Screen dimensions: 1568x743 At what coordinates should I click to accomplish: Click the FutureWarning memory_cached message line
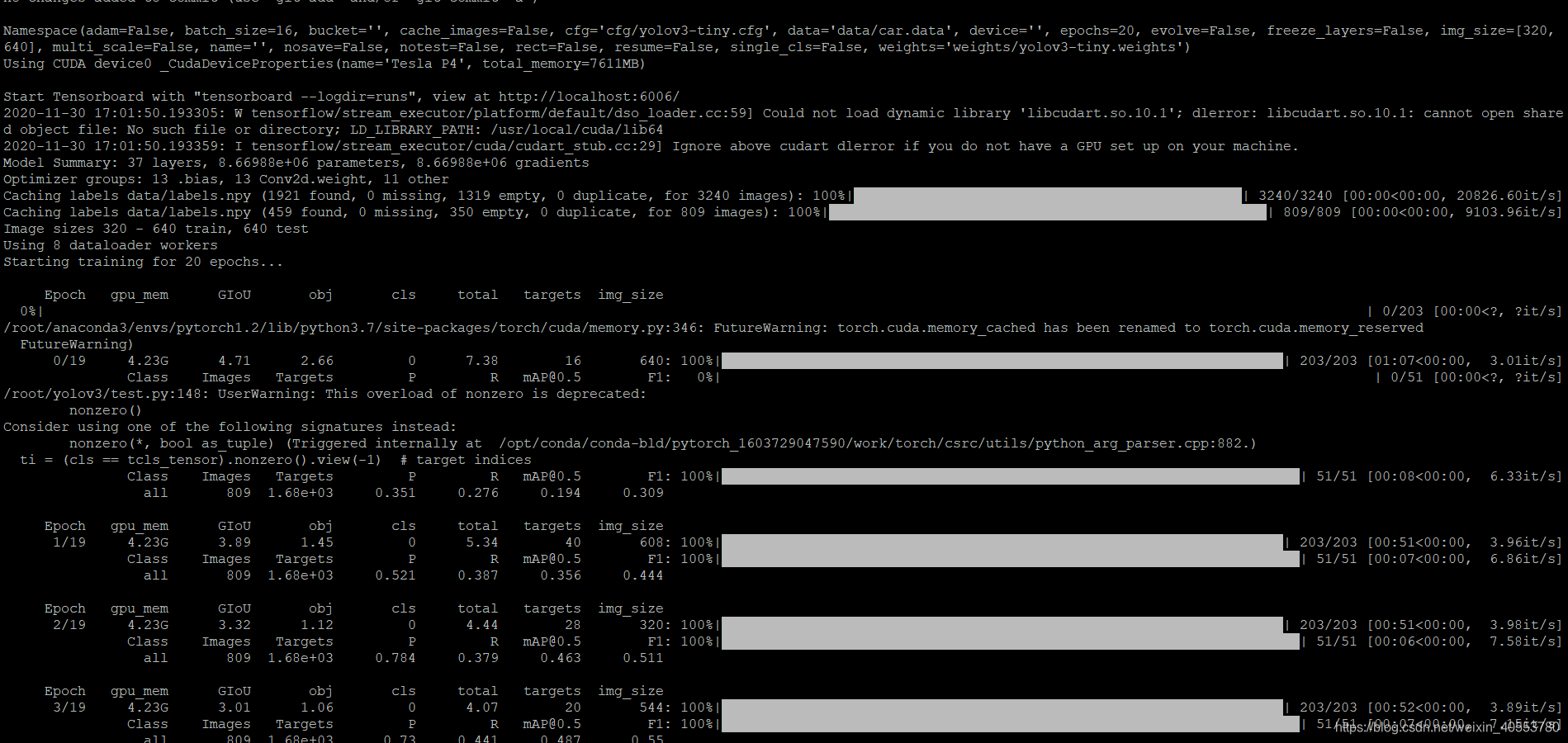(x=713, y=328)
